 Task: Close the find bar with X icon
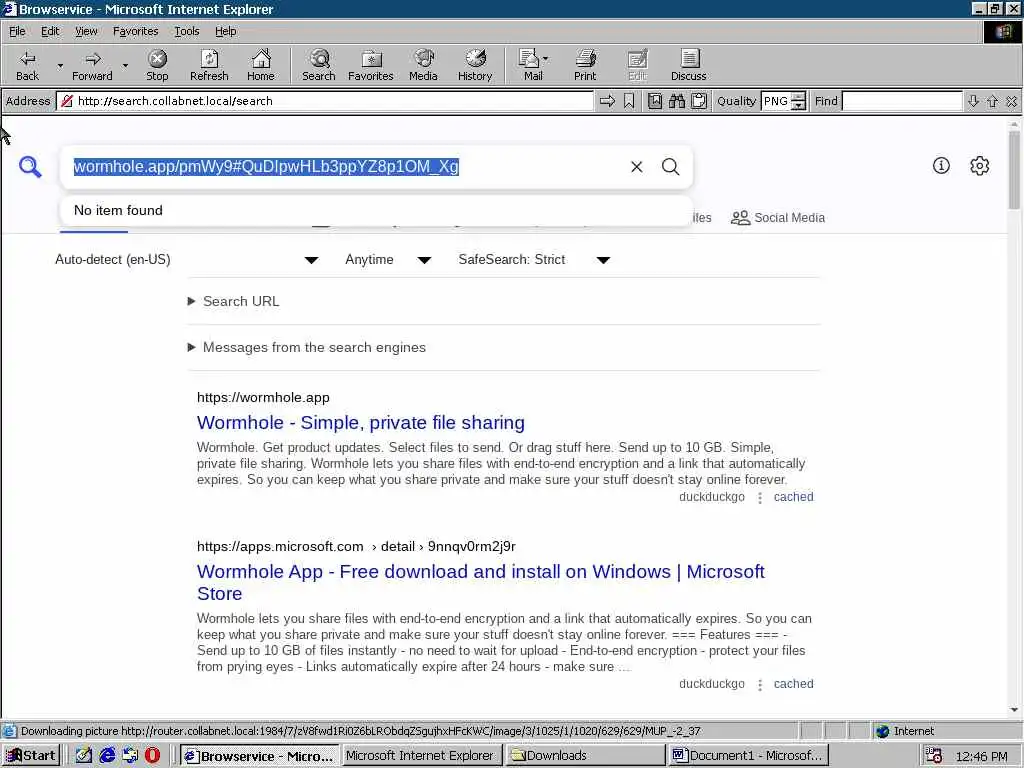tap(1012, 101)
